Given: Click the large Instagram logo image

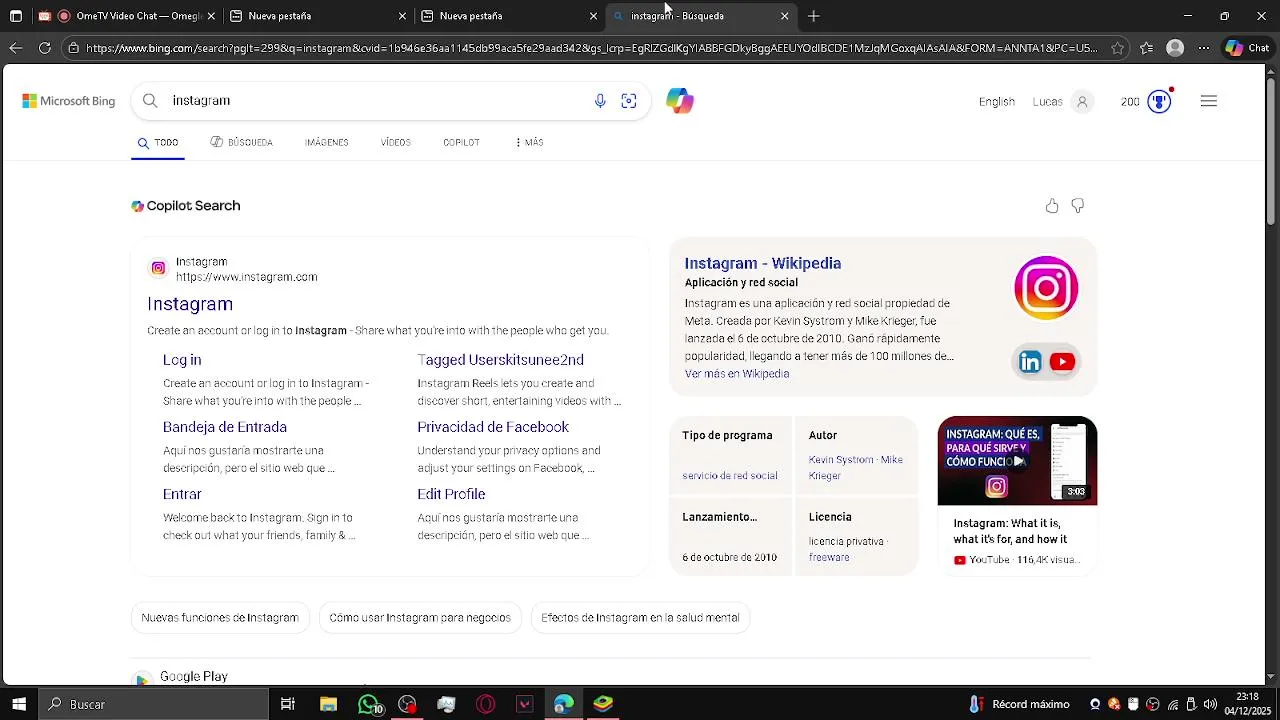Looking at the screenshot, I should pos(1046,288).
